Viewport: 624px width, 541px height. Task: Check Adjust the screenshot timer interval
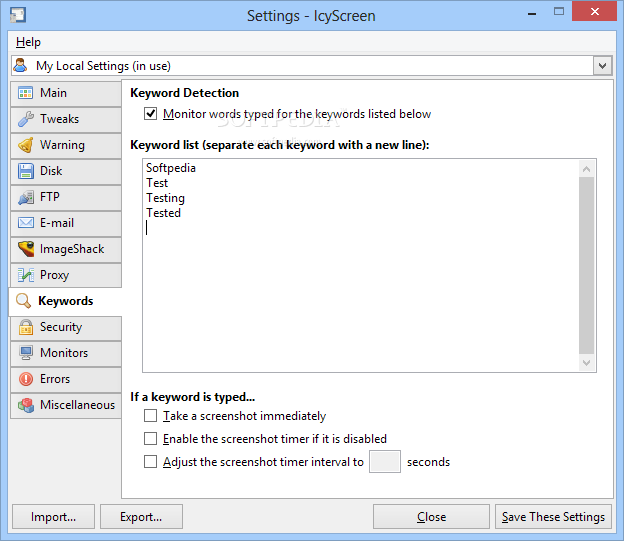tap(150, 462)
